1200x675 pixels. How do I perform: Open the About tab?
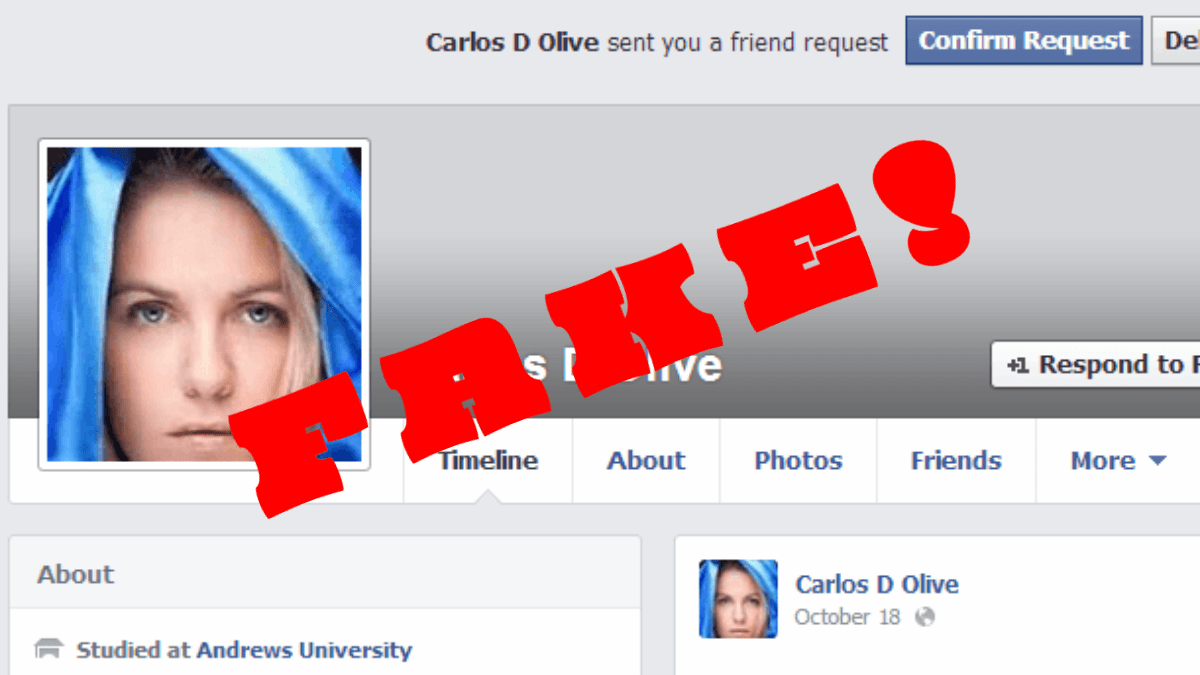(x=646, y=461)
